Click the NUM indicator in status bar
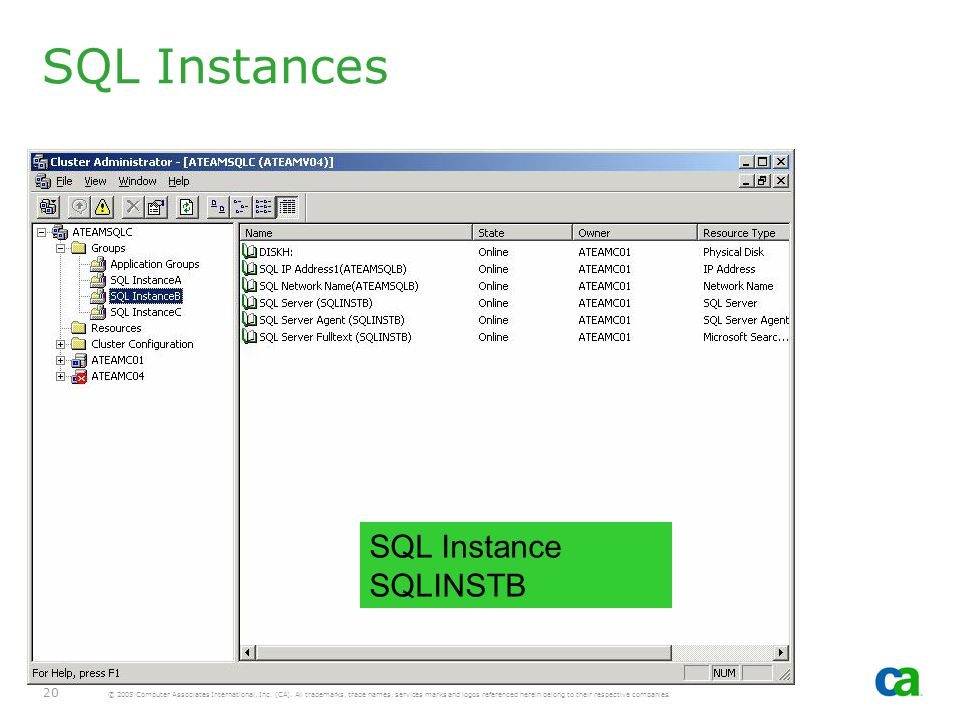This screenshot has width=960, height=720. coord(724,673)
